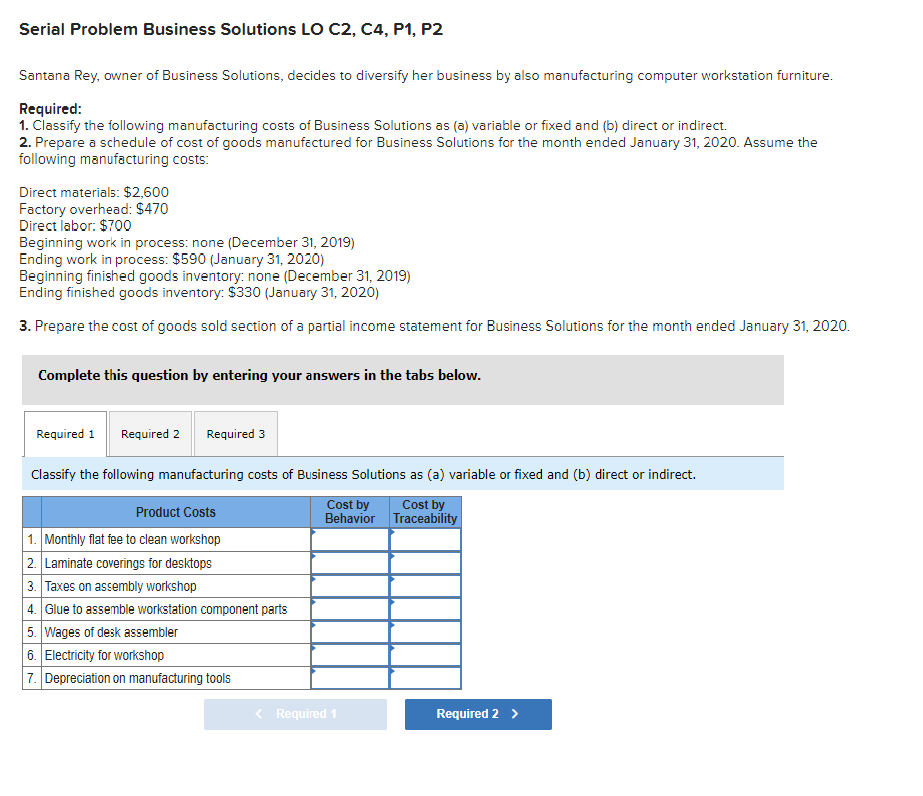This screenshot has height=796, width=923.
Task: Click the 'Electricity for workshop' row label
Action: pos(104,655)
